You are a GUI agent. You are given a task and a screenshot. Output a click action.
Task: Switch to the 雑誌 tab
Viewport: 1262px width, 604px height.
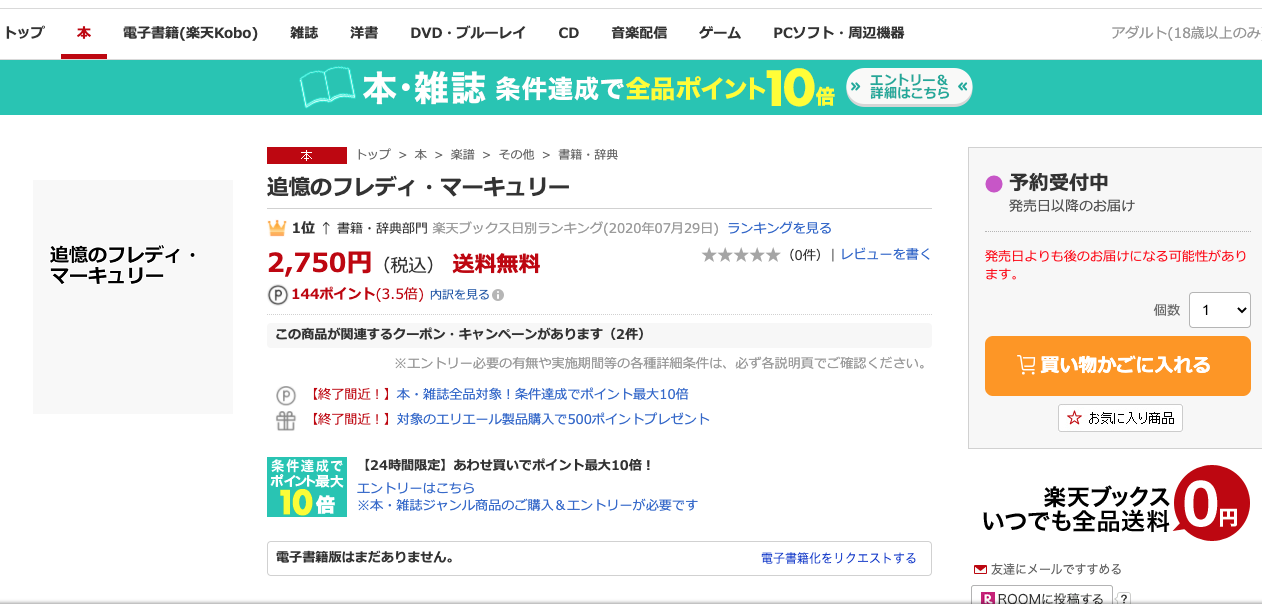(x=304, y=33)
